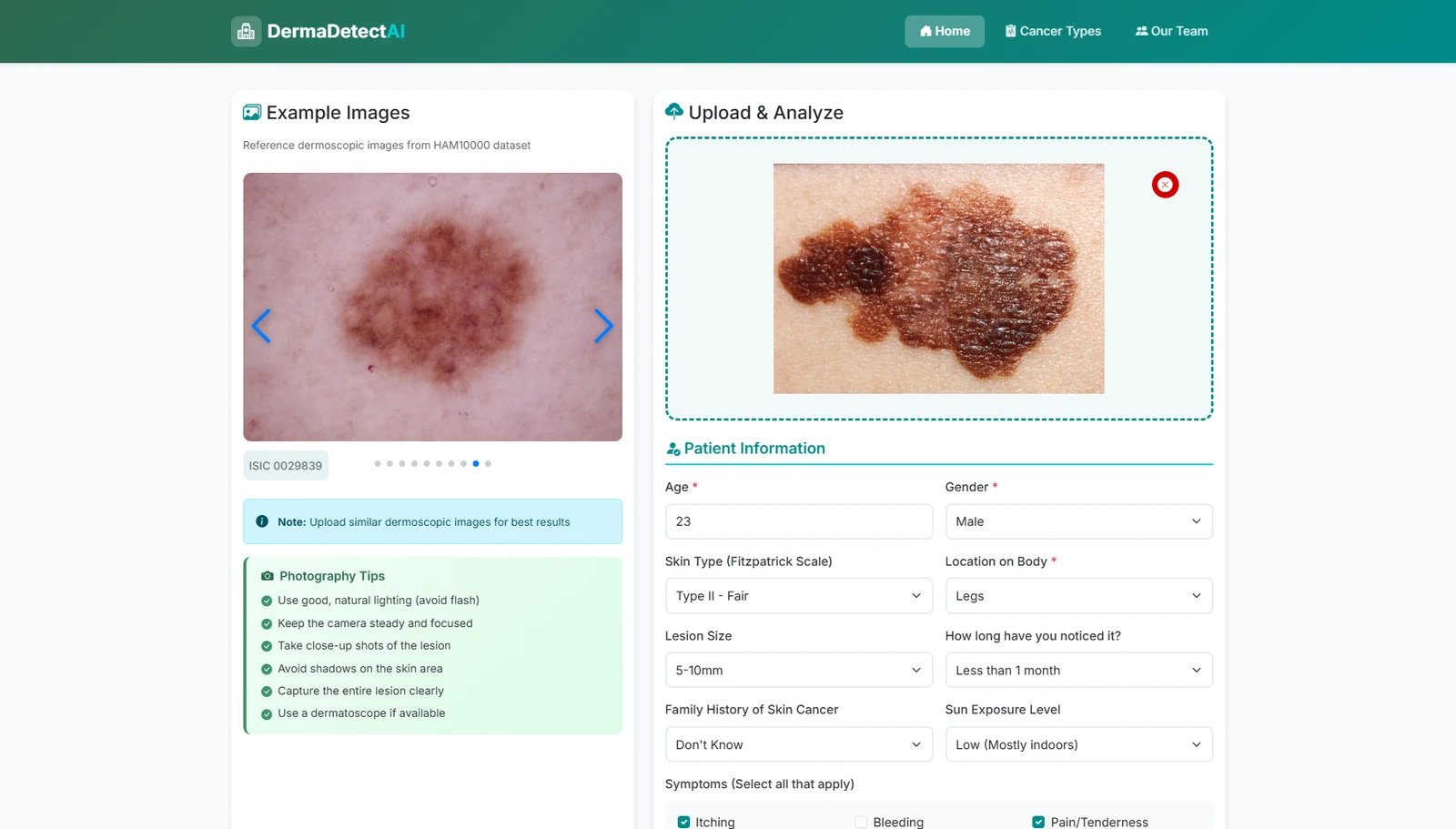Click the Example Images picture icon

tap(252, 113)
